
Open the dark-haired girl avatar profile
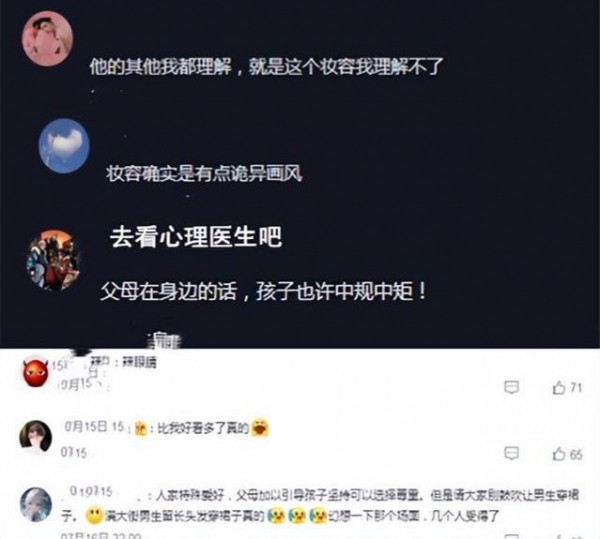point(35,436)
